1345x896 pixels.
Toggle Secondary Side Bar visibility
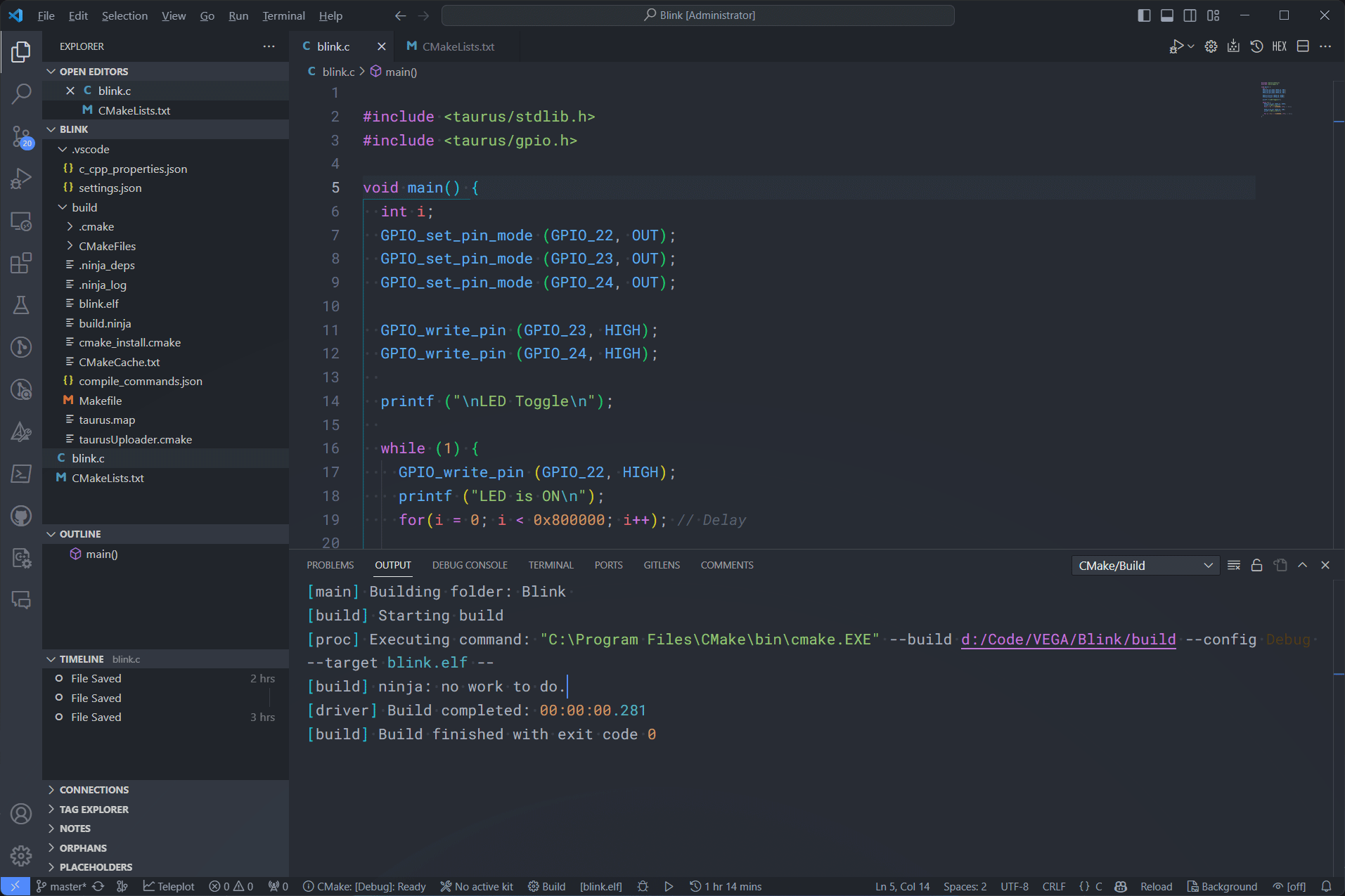click(x=1190, y=15)
